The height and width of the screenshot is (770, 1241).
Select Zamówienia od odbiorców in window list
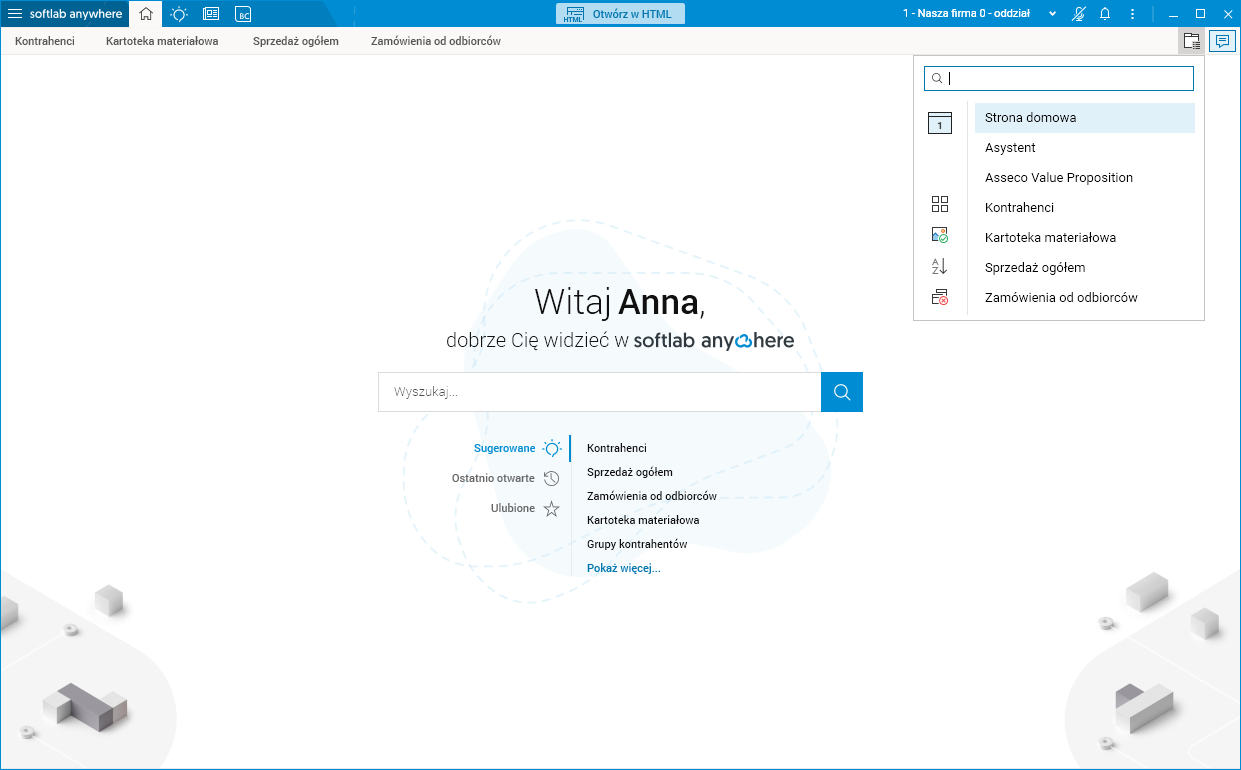coord(1085,298)
